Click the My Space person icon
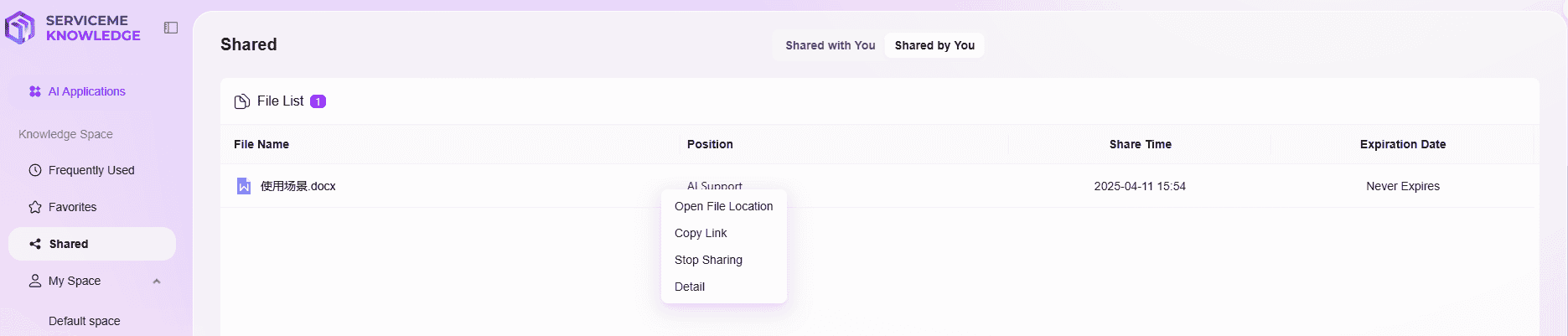The height and width of the screenshot is (336, 1568). 35,281
